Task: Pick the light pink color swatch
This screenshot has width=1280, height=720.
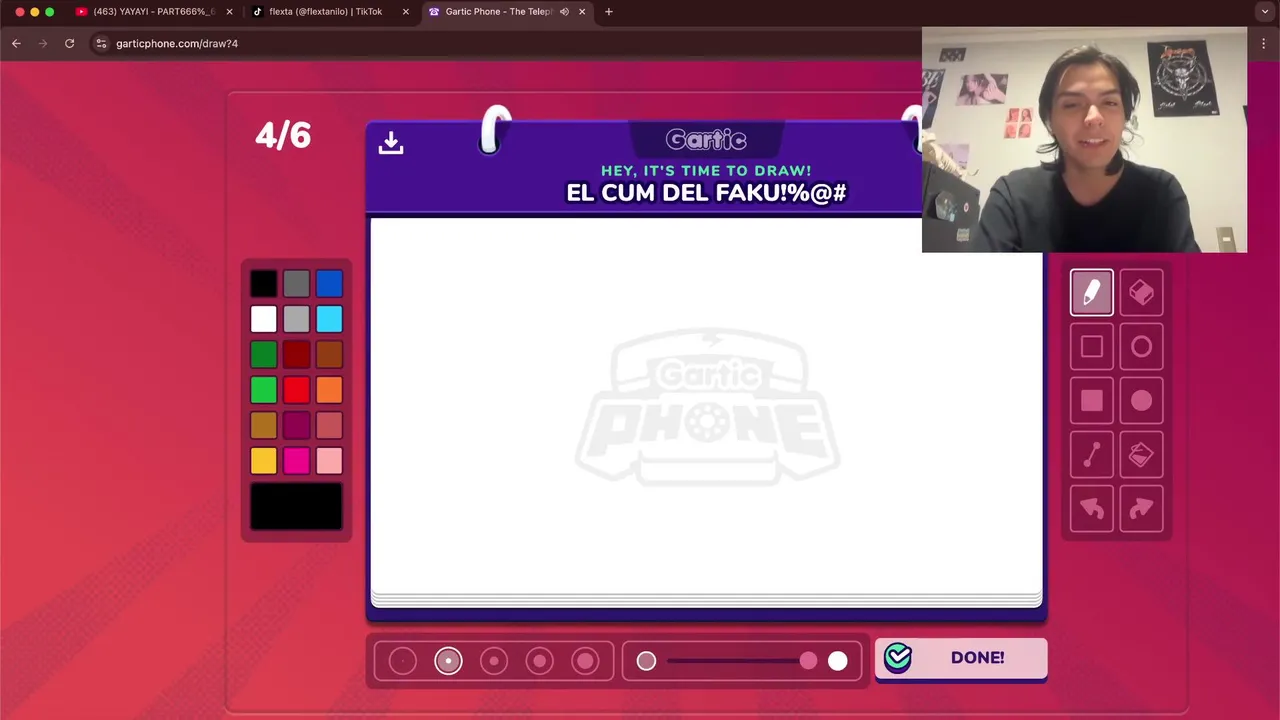Action: (x=329, y=460)
